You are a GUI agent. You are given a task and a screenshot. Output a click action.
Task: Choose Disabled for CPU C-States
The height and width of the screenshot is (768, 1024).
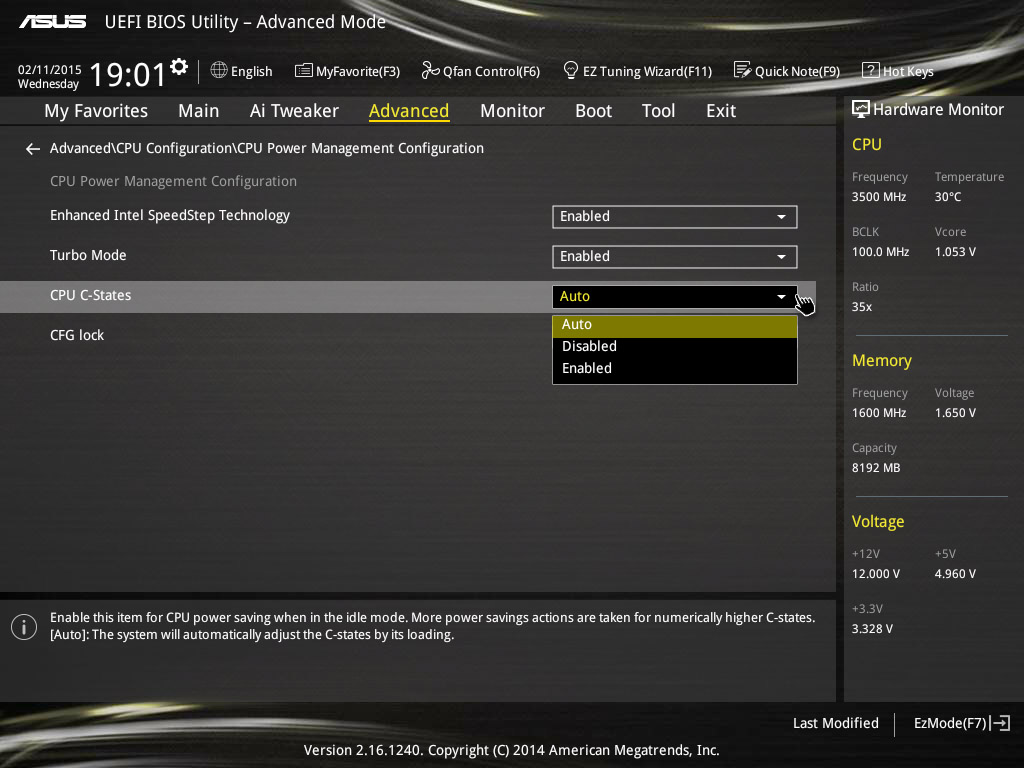point(675,346)
